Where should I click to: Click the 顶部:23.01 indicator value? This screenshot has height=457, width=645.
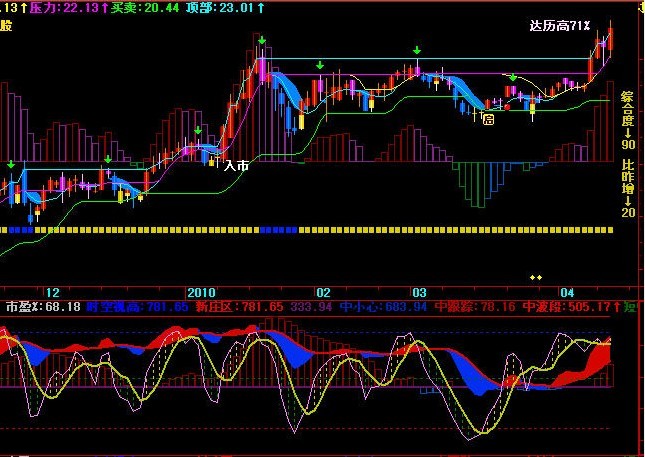pos(225,7)
